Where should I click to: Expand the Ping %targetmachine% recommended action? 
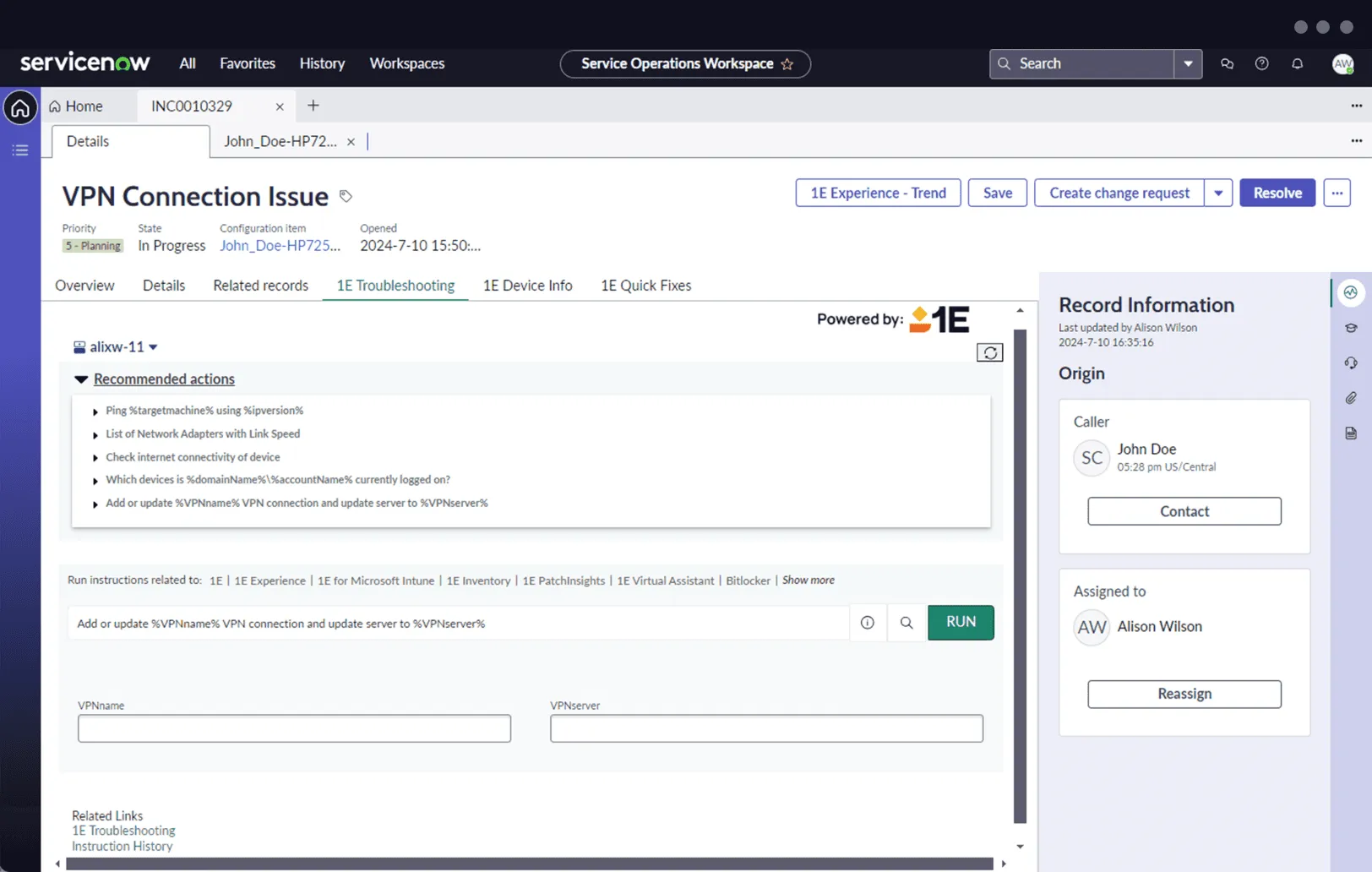point(95,411)
